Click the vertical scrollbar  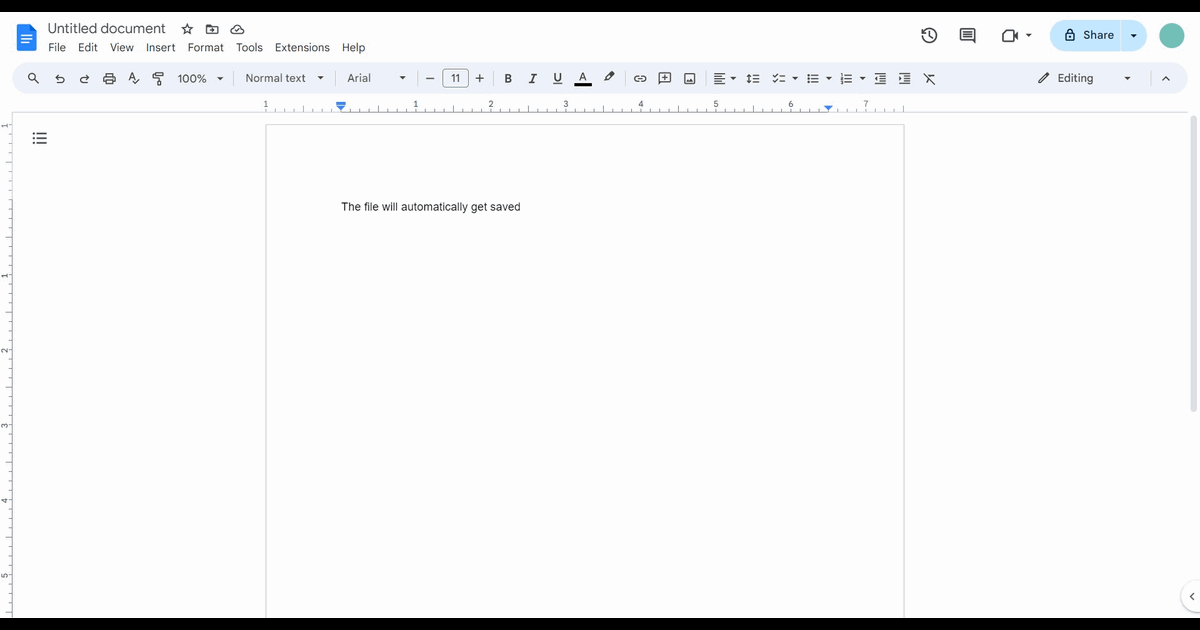(x=1193, y=263)
